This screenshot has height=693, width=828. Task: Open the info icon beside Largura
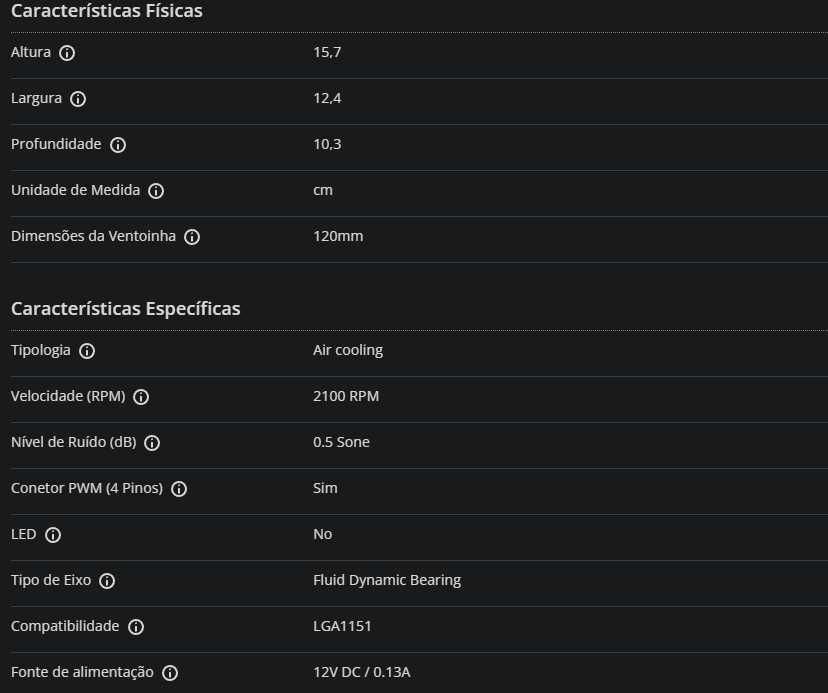pos(78,99)
